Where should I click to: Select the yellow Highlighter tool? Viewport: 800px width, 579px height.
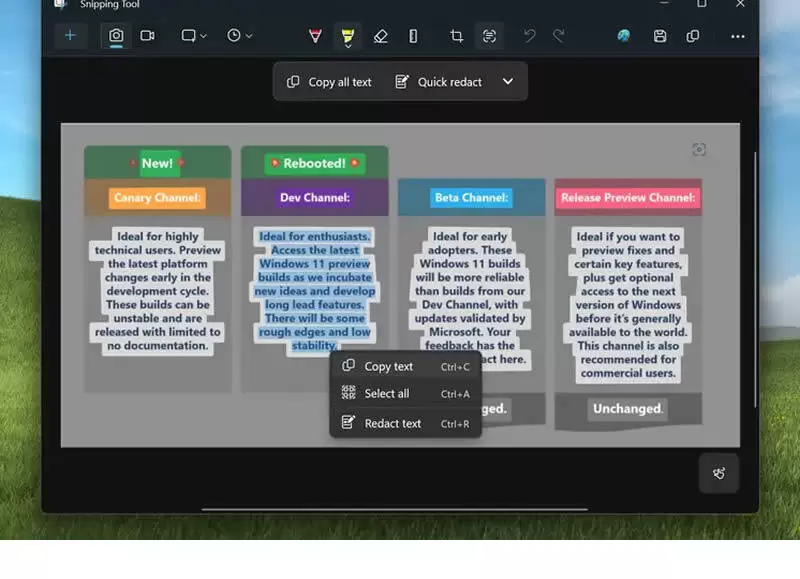[348, 34]
